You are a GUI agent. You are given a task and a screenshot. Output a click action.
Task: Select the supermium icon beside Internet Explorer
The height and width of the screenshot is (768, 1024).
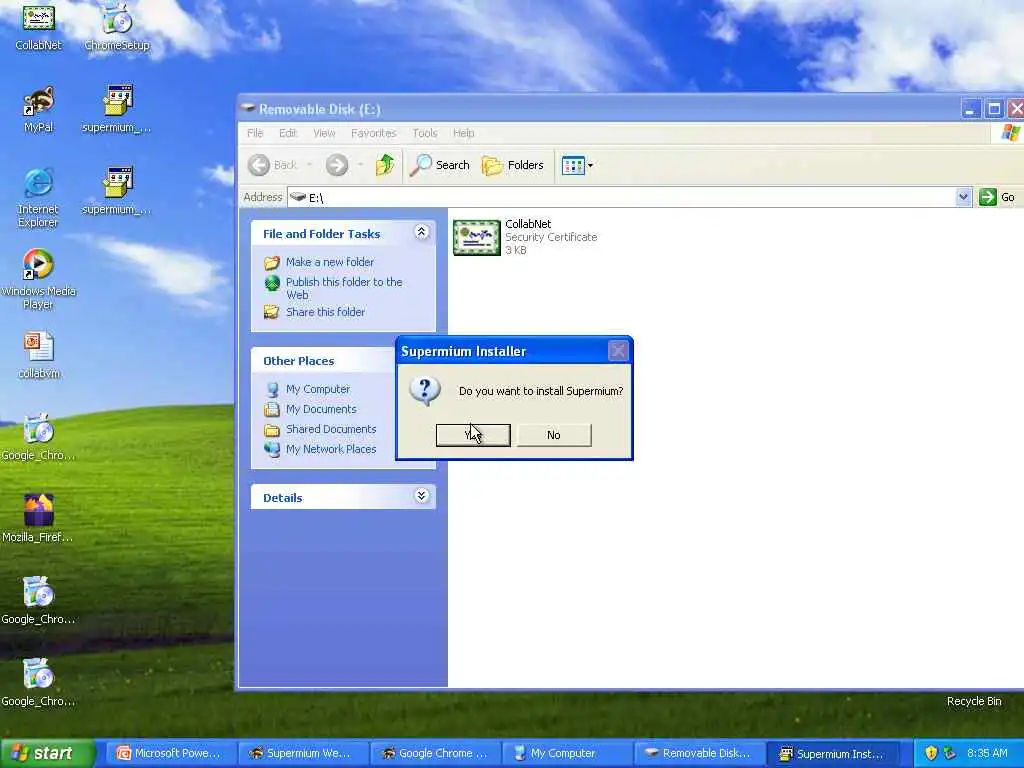[x=117, y=191]
